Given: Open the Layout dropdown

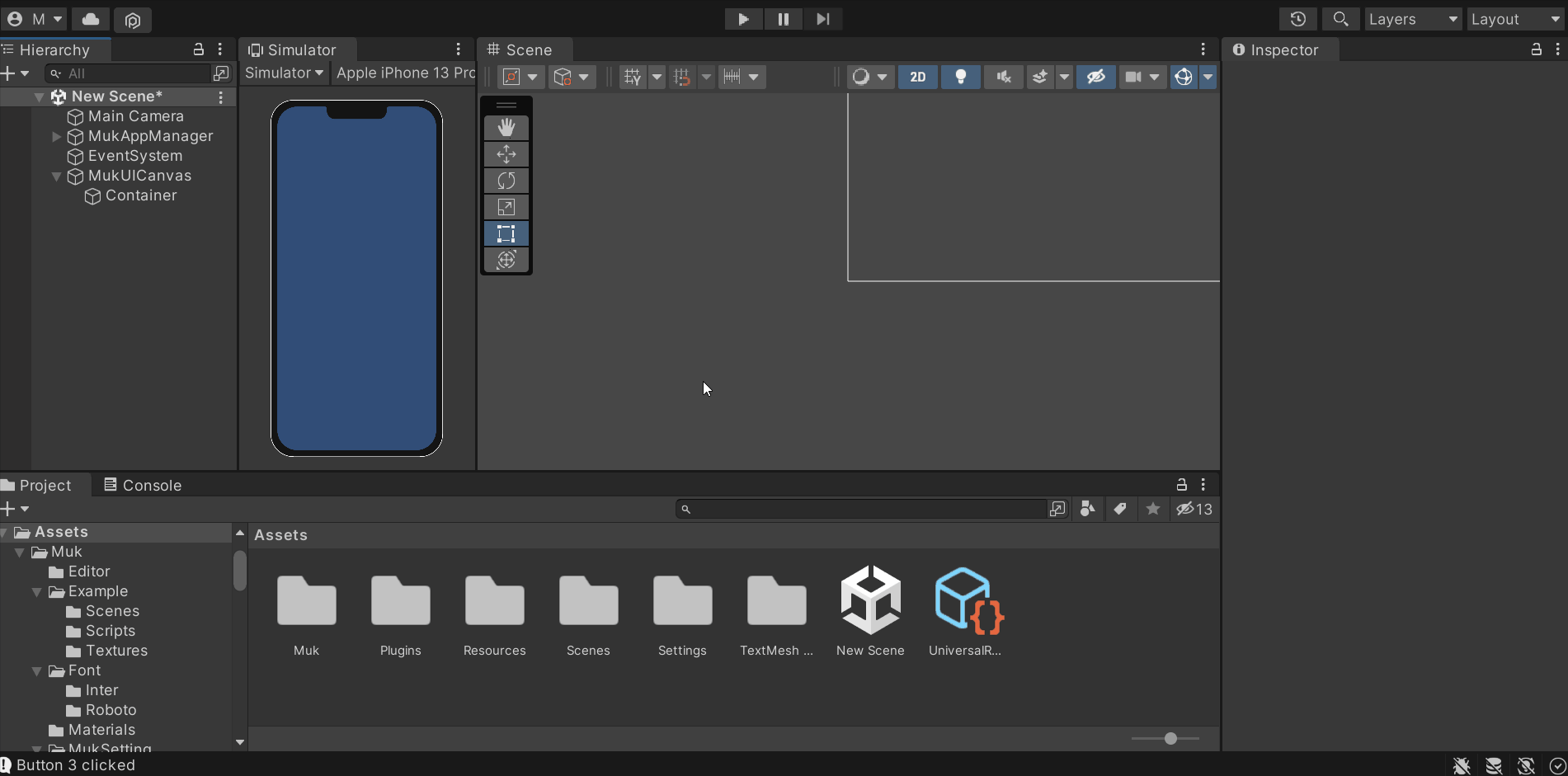Looking at the screenshot, I should 1516,19.
